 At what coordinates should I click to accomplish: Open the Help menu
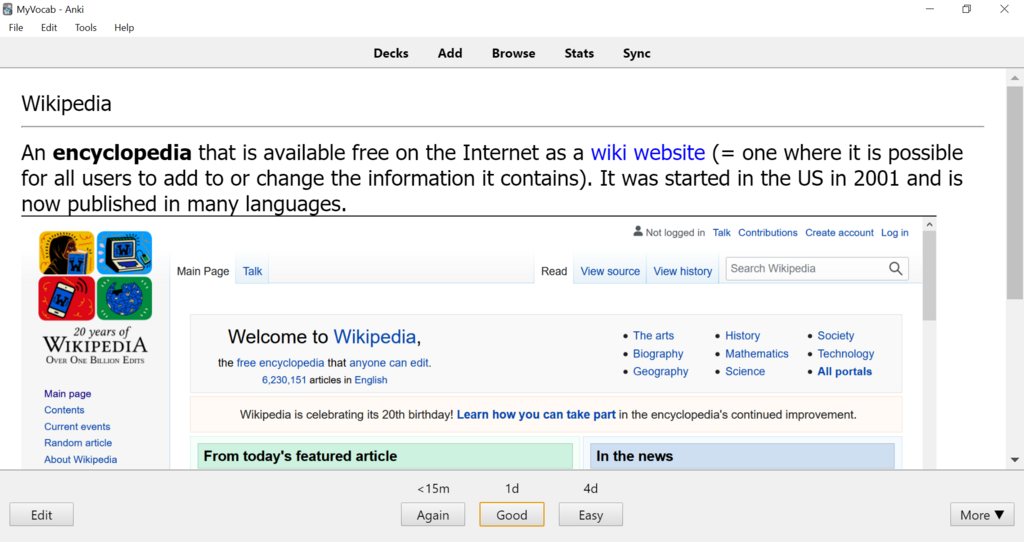pos(124,27)
